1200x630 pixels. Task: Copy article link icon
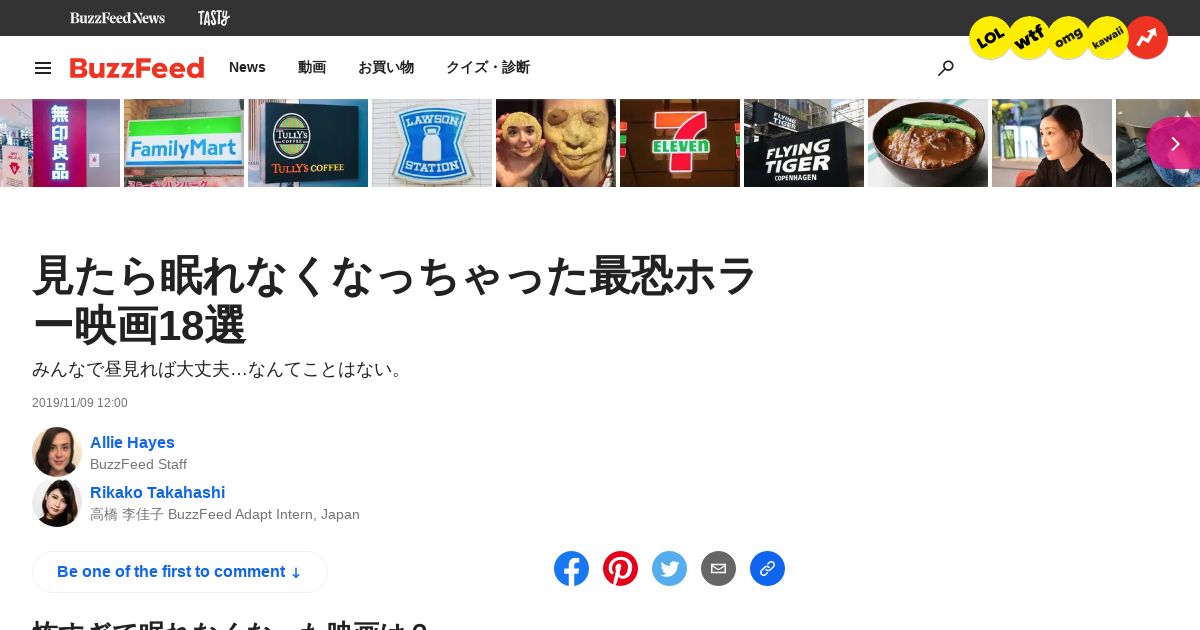[767, 569]
